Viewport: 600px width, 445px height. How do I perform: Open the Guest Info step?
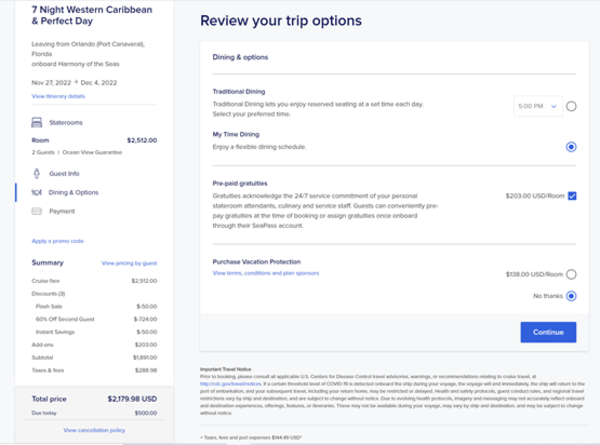tap(64, 173)
